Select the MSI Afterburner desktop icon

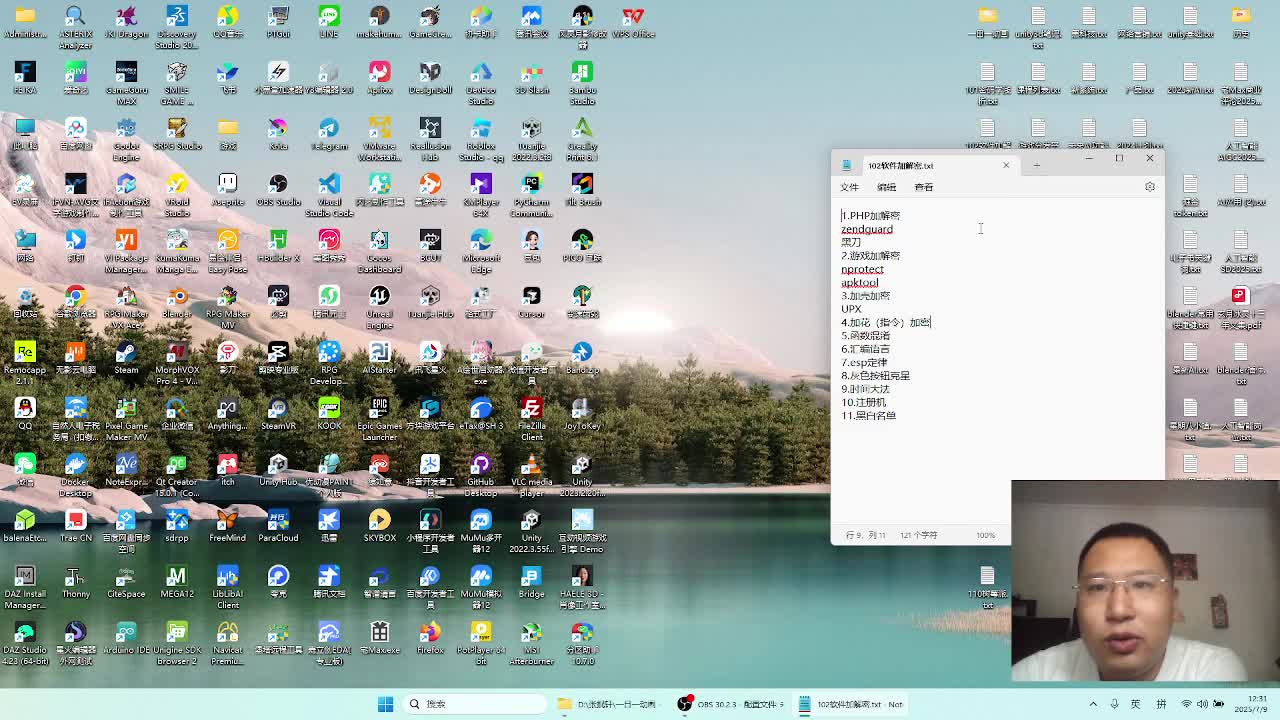532,643
